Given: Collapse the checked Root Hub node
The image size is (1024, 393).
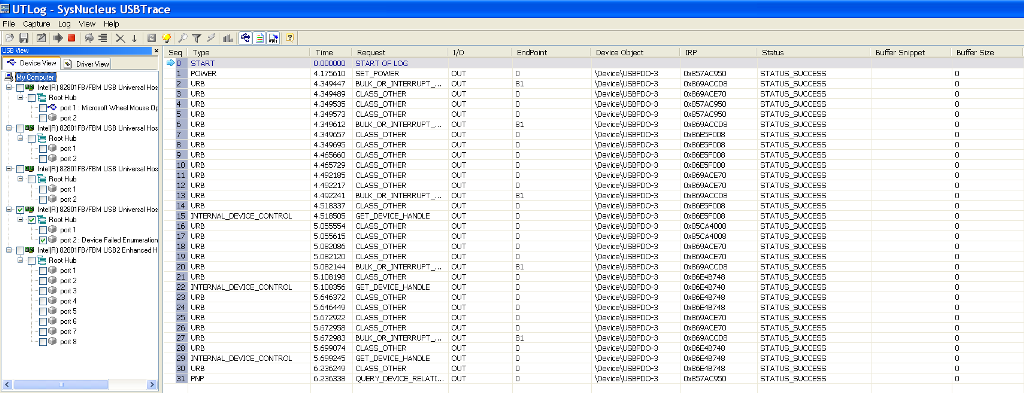Looking at the screenshot, I should [21, 220].
